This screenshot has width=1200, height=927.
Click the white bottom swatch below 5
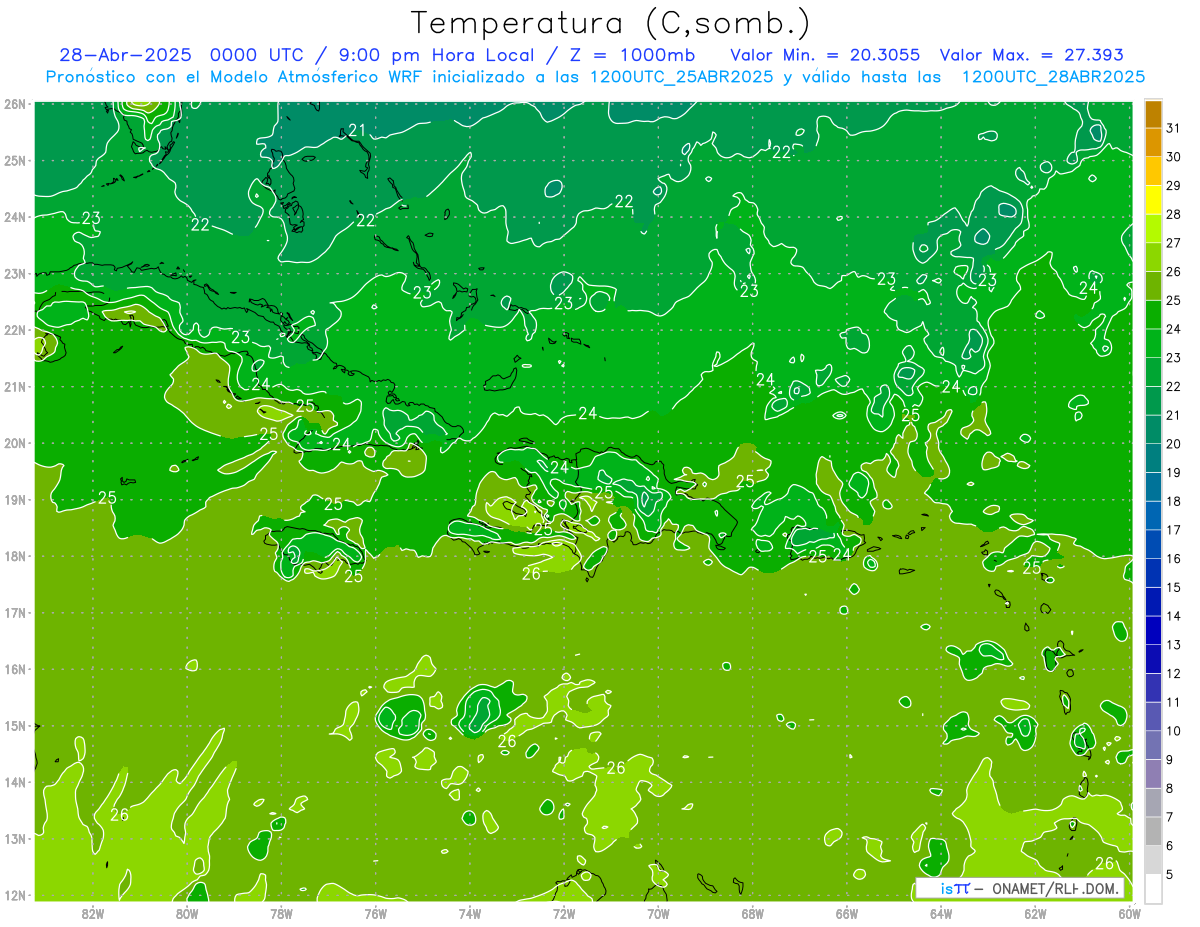[x=1153, y=888]
